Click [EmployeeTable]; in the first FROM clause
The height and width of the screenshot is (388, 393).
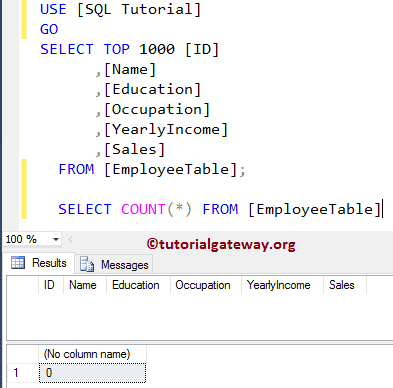pos(175,170)
